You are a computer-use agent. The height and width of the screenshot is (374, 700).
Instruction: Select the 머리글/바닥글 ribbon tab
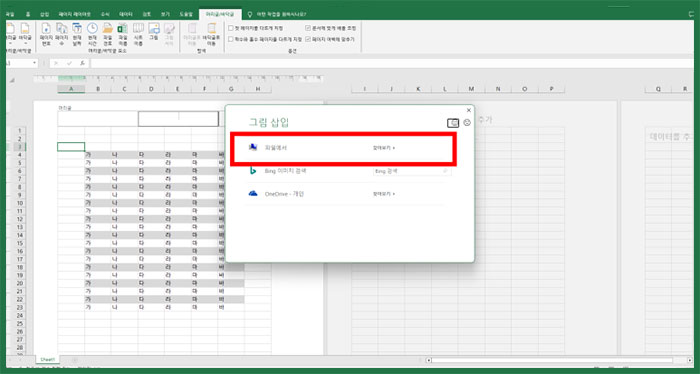point(220,14)
